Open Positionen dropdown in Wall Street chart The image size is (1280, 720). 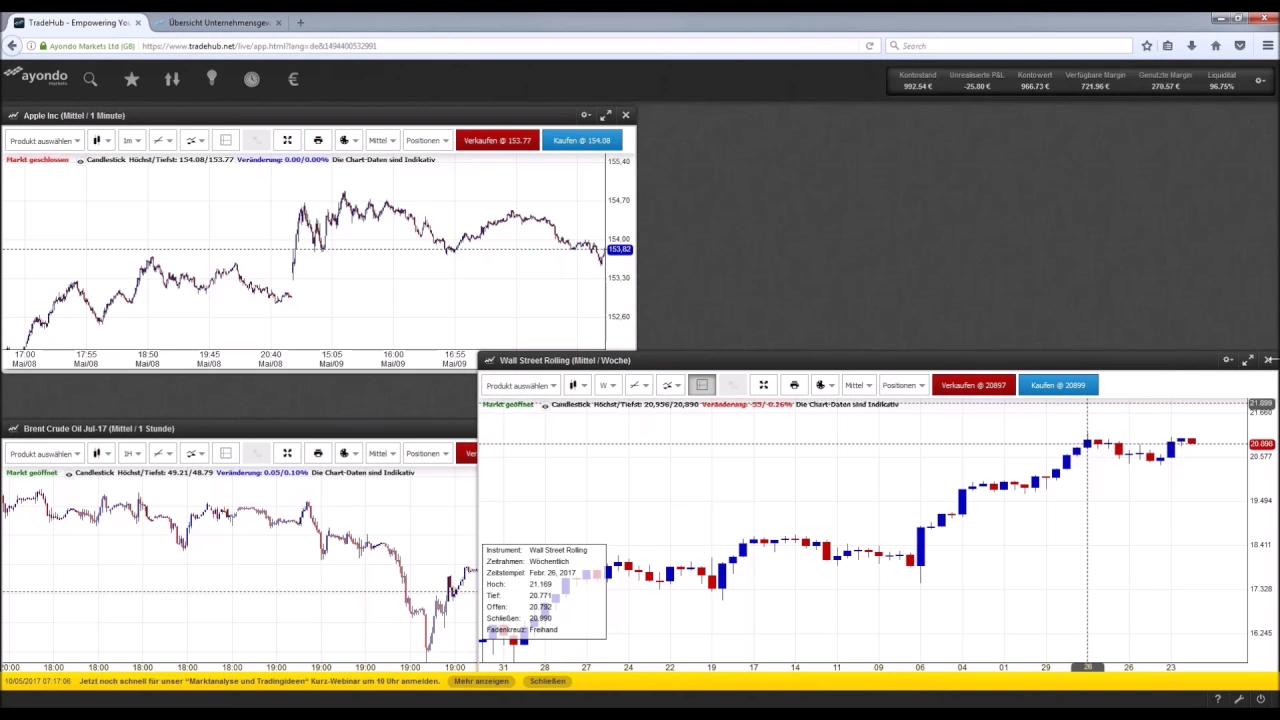pos(903,385)
